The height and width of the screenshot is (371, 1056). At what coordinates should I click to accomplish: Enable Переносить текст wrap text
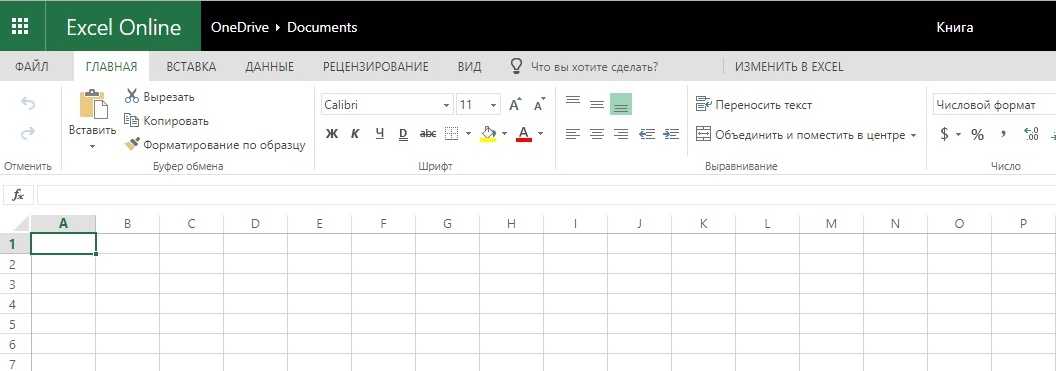[754, 105]
